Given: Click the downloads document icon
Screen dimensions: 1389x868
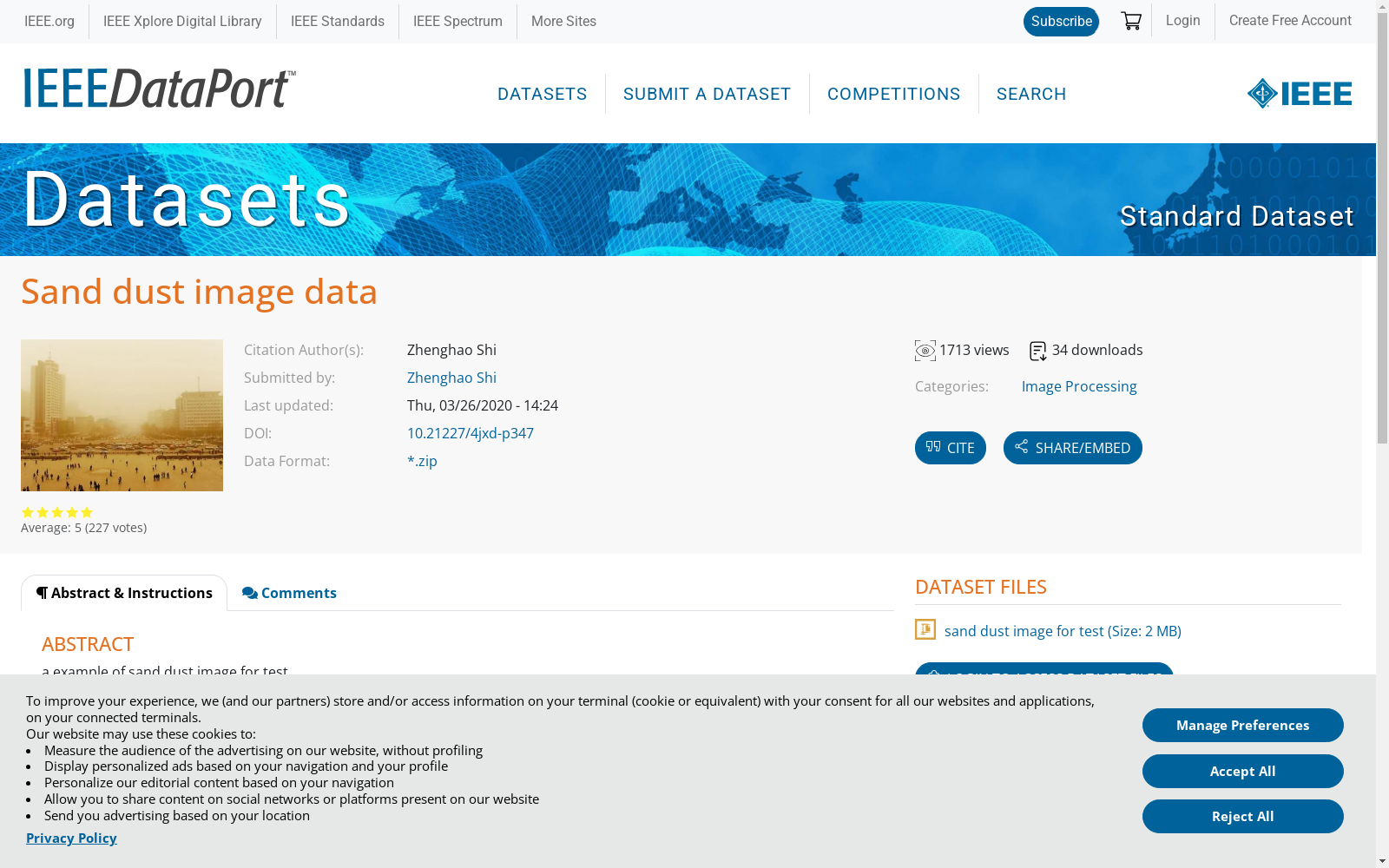Looking at the screenshot, I should [1038, 351].
